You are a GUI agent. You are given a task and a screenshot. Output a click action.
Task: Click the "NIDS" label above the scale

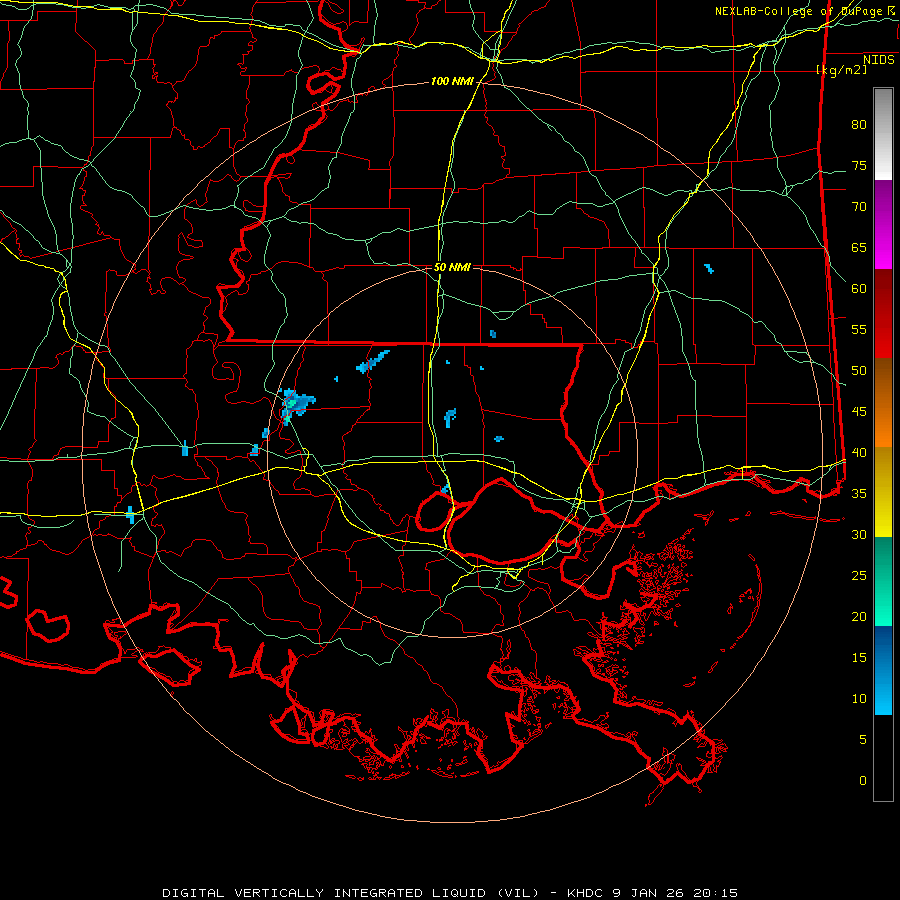click(878, 60)
